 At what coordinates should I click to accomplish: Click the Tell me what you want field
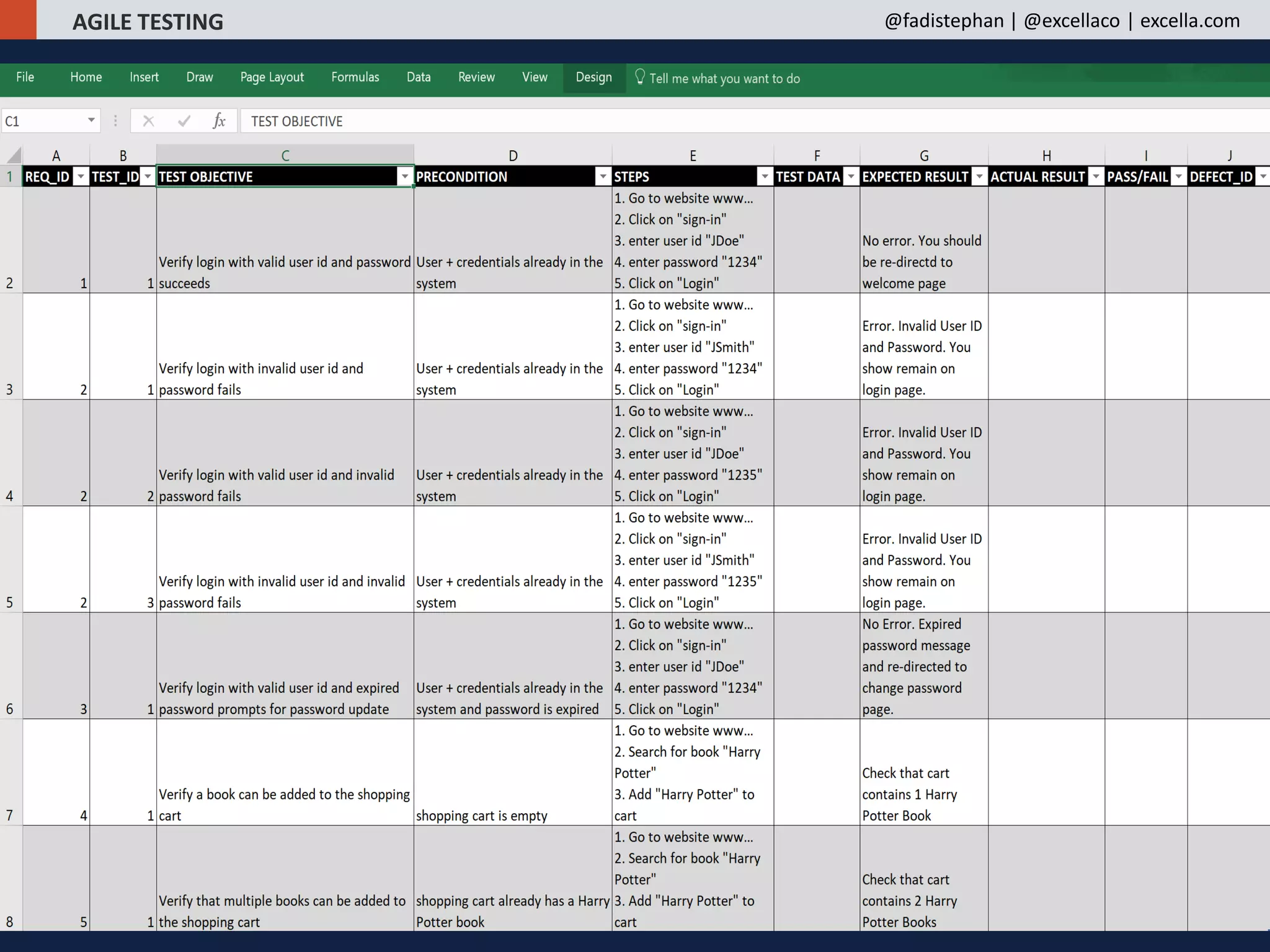point(724,79)
